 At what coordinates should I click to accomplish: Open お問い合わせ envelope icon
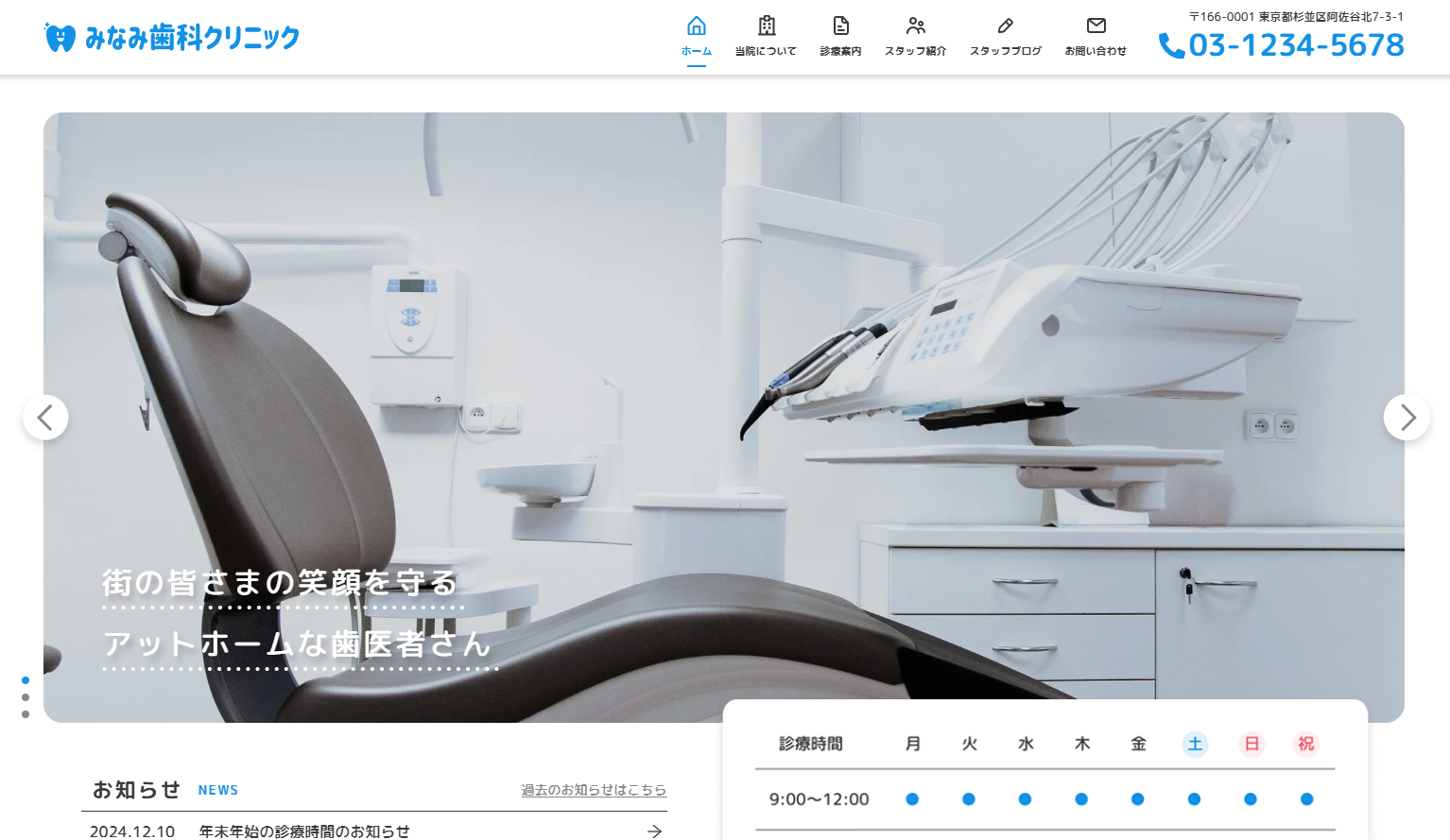pos(1096,26)
